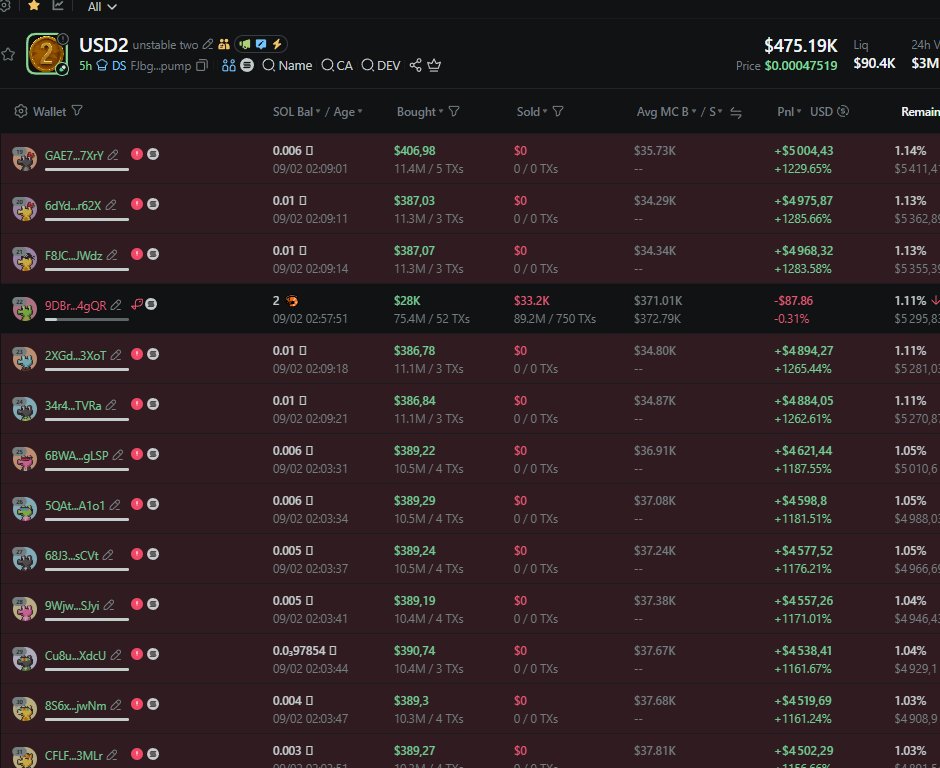Toggle the gold favorites star filter at top
Viewport: 940px width, 768px height.
[x=34, y=5]
